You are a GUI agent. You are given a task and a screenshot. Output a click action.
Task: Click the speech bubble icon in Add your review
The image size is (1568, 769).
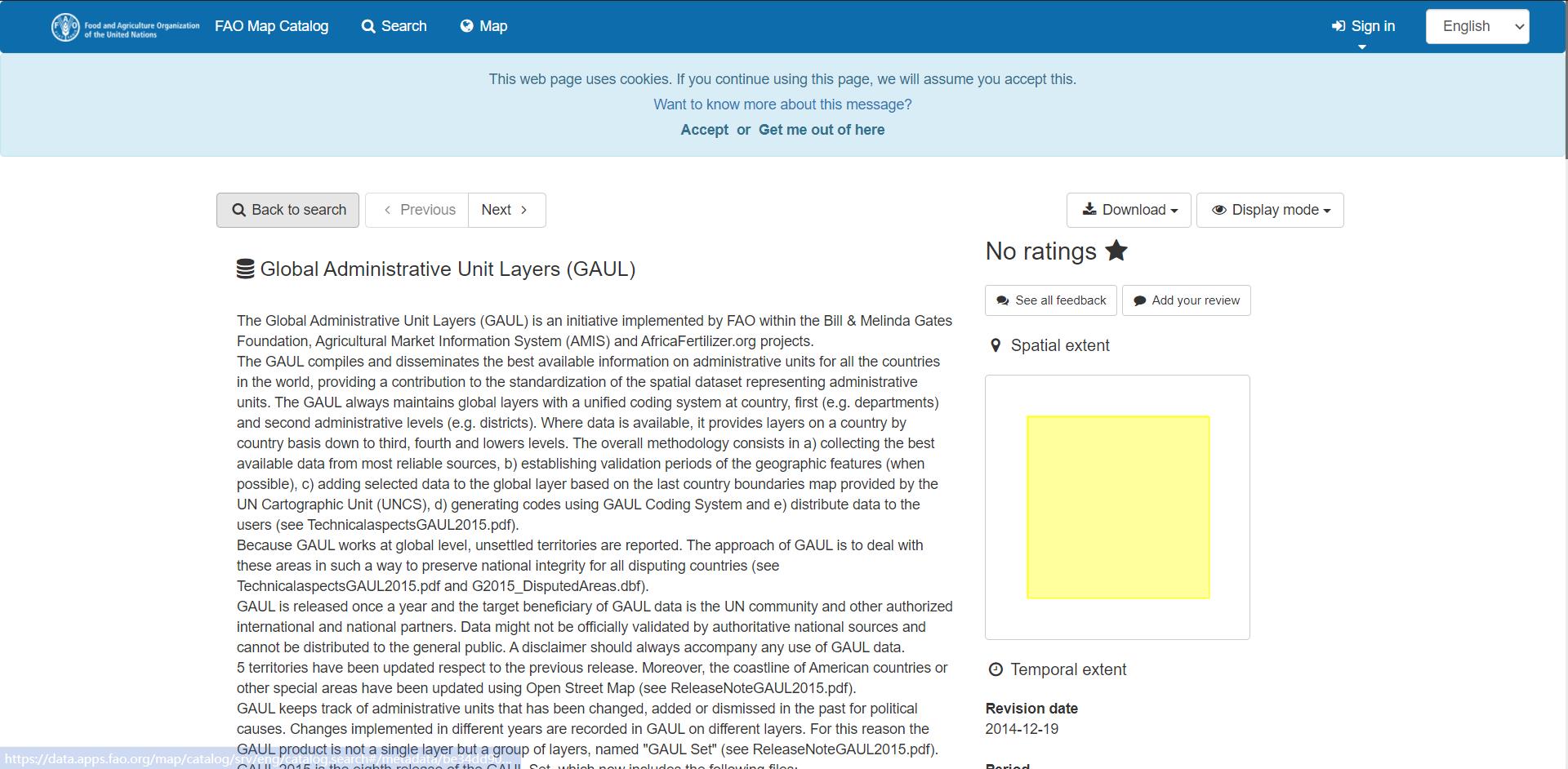click(1140, 300)
